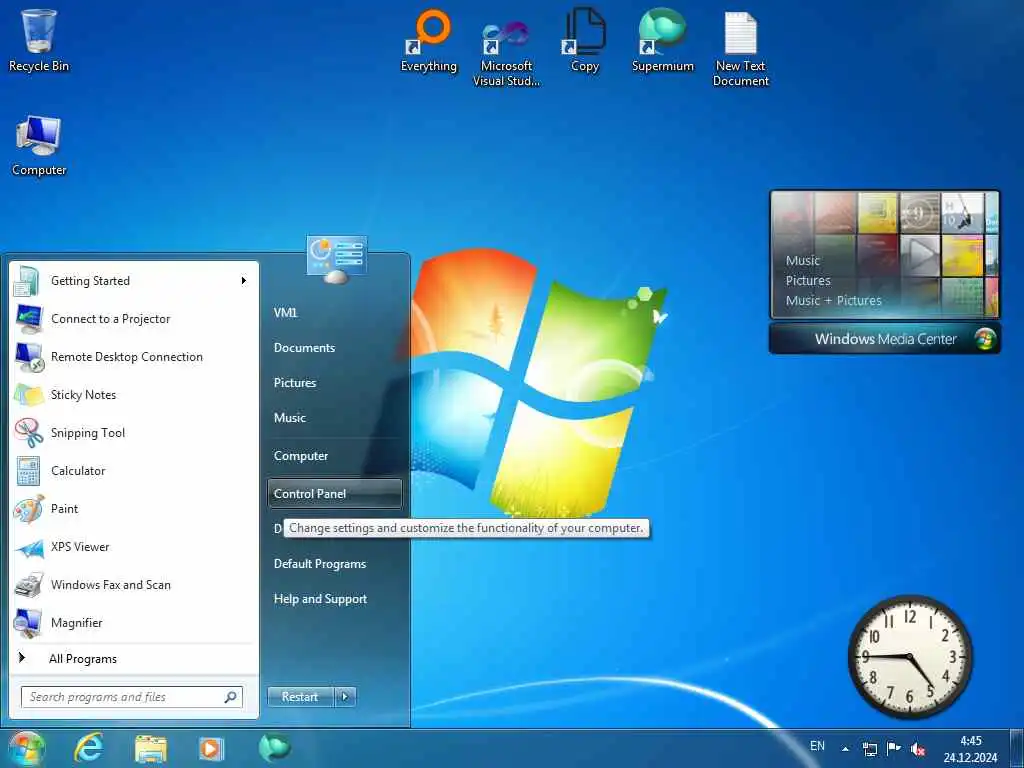The width and height of the screenshot is (1024, 768).
Task: Click the search magnifier icon in Start menu
Action: click(230, 697)
